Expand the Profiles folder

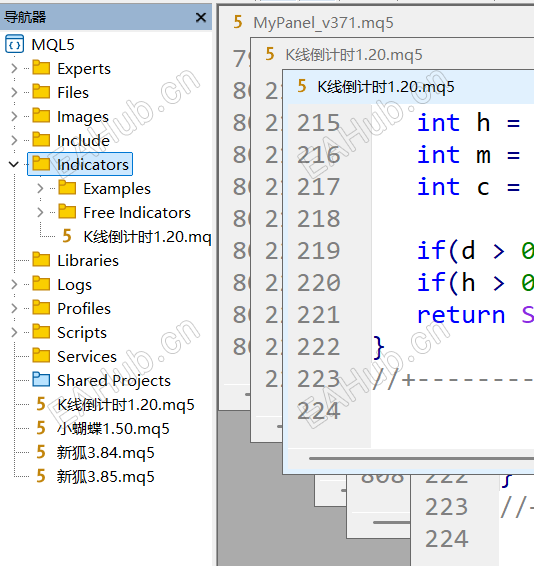(x=14, y=308)
